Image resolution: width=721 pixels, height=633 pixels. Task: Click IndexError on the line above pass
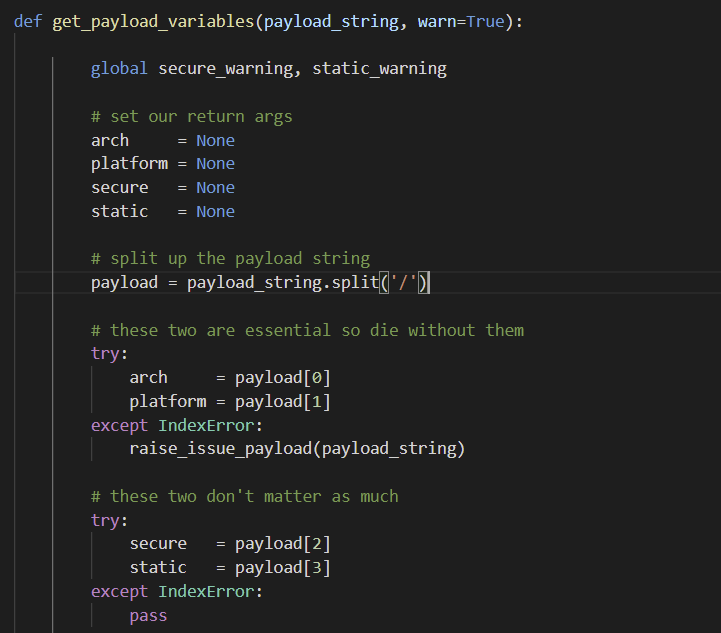[x=206, y=591]
